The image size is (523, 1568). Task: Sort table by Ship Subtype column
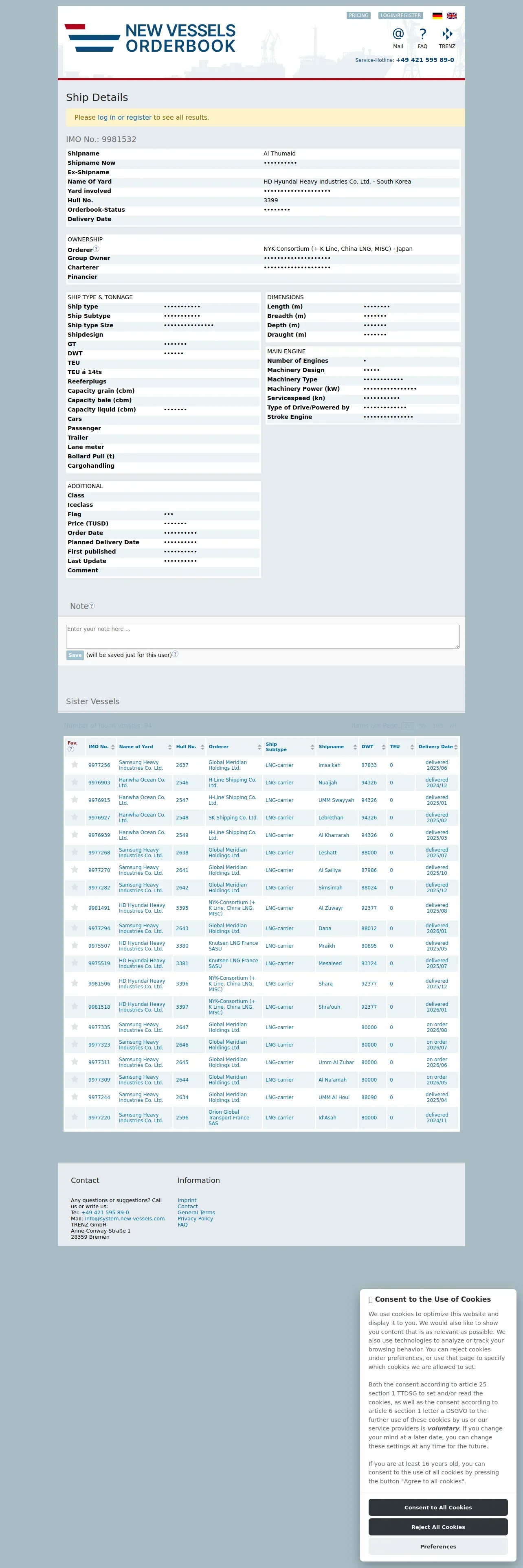point(290,746)
